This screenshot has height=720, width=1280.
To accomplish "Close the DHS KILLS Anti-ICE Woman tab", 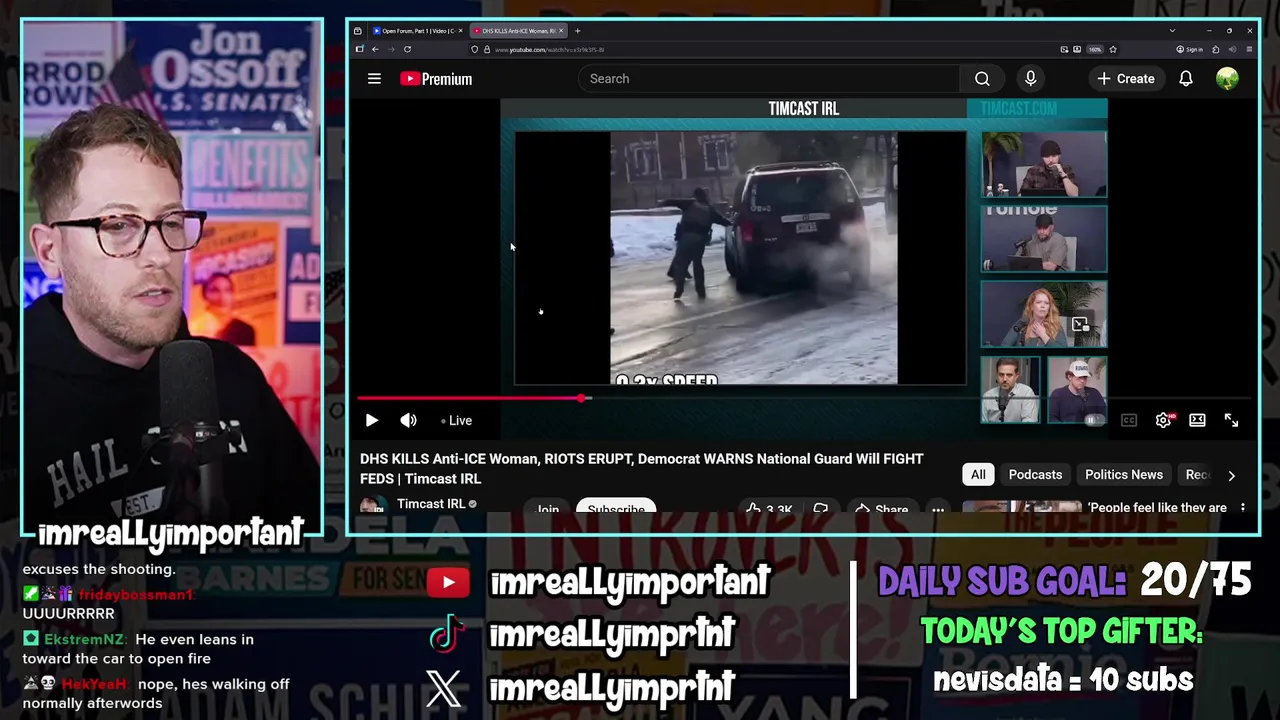I will pyautogui.click(x=562, y=31).
